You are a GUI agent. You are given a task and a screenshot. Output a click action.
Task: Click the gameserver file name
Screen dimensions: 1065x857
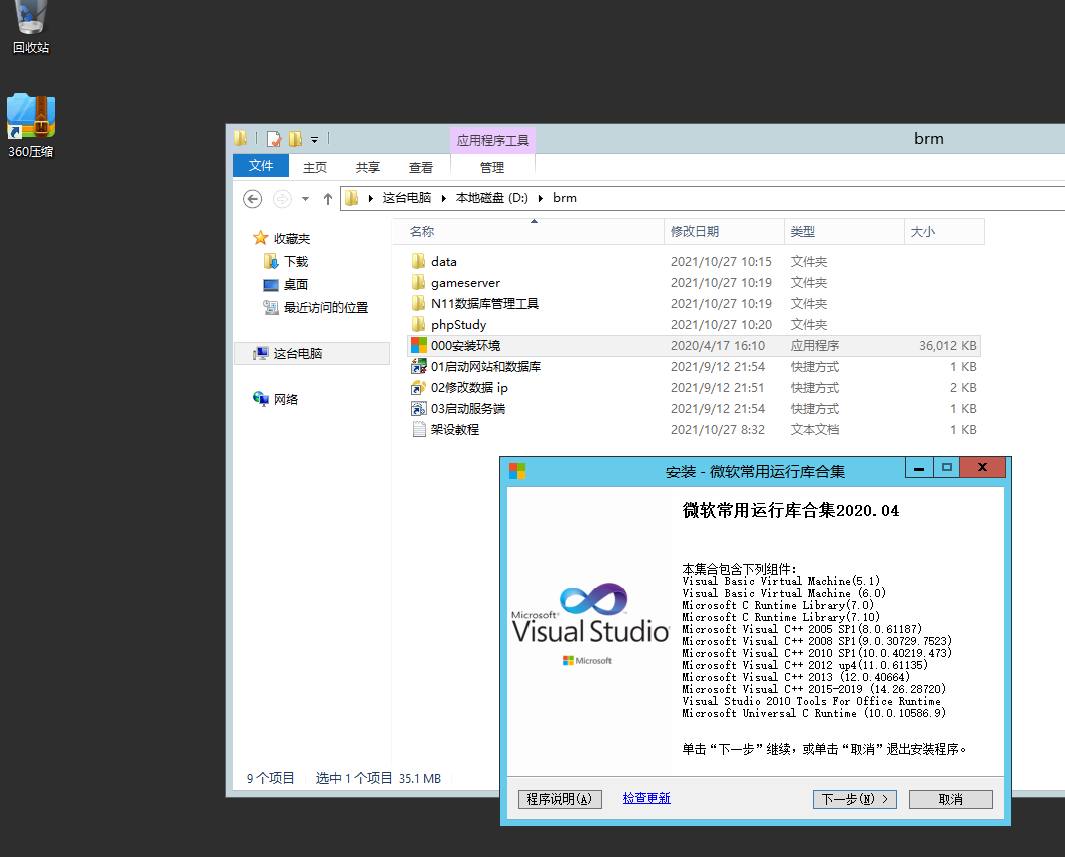465,282
